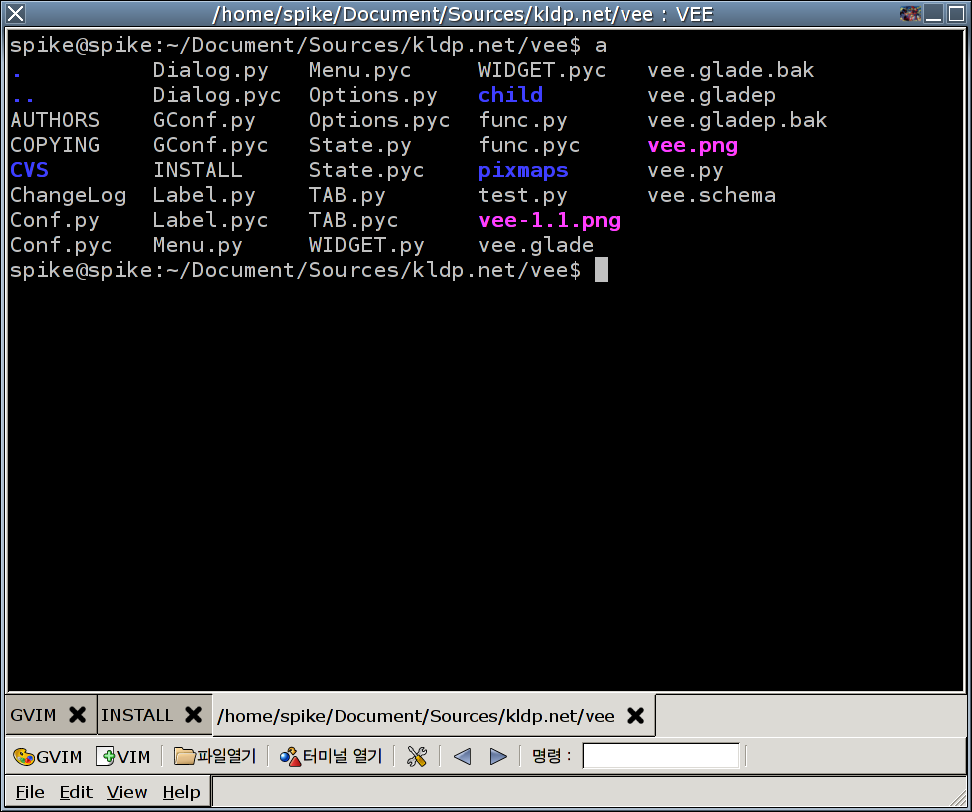Image resolution: width=972 pixels, height=812 pixels.
Task: Close the INSTALL tab
Action: (193, 715)
